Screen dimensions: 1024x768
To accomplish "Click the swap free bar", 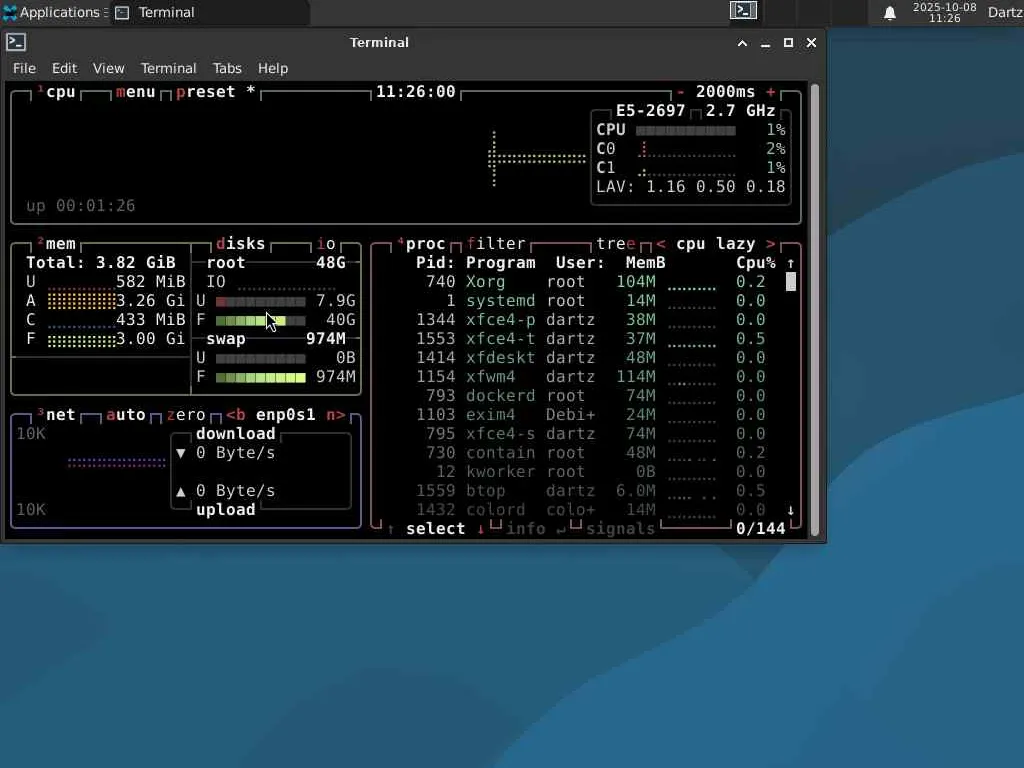I will pos(261,377).
